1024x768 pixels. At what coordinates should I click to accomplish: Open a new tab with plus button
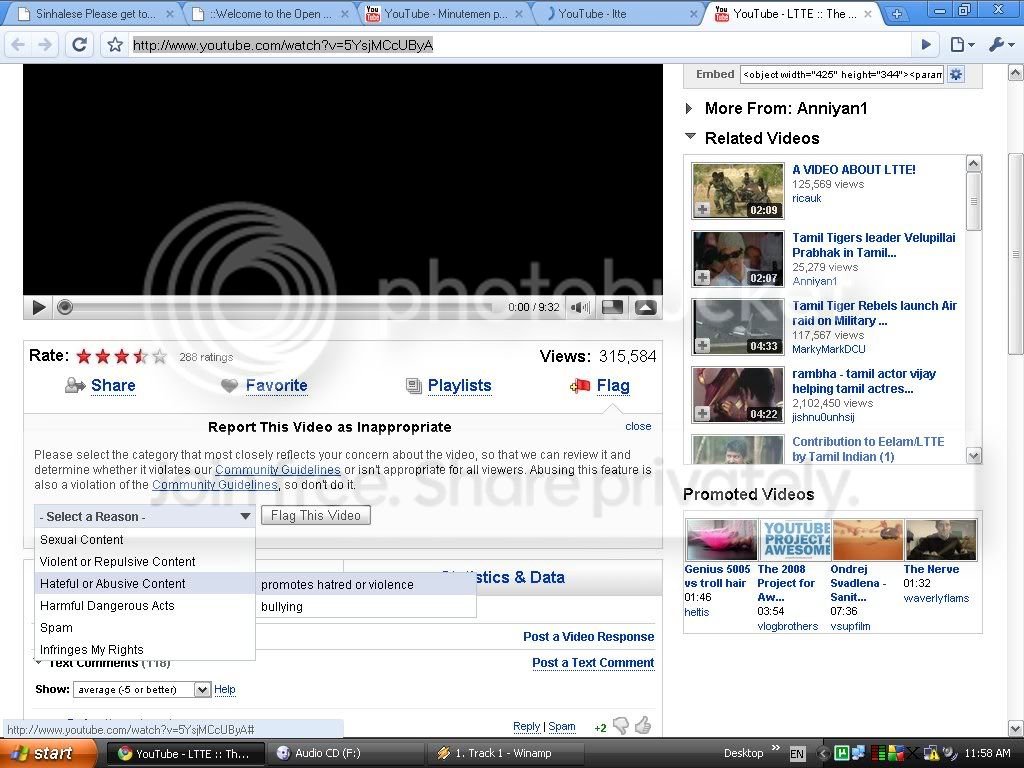coord(897,14)
